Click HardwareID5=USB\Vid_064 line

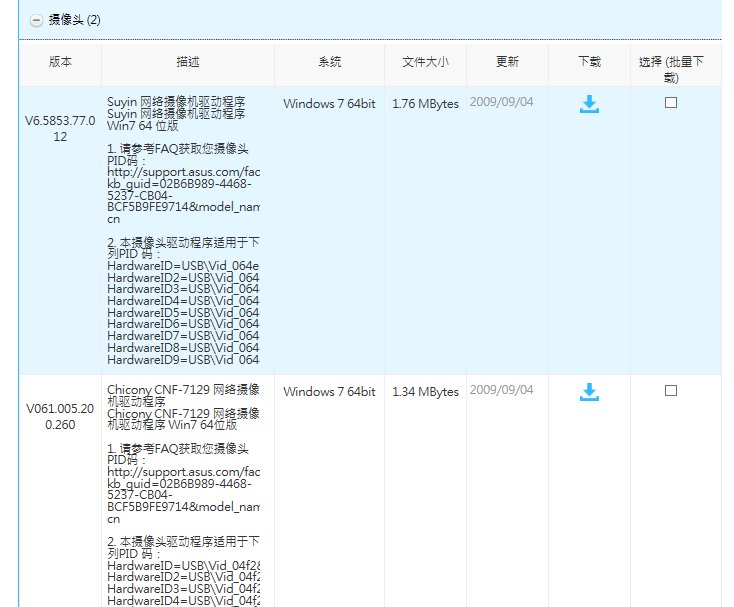coord(183,313)
